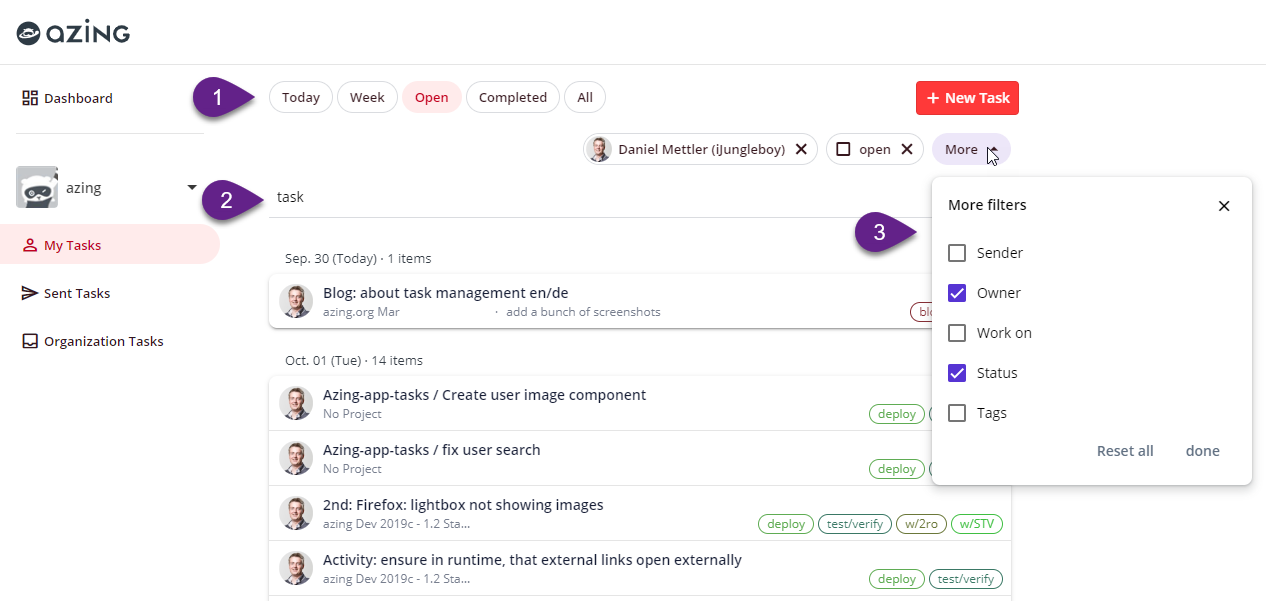Disable the Owner filter checkbox

click(x=956, y=292)
